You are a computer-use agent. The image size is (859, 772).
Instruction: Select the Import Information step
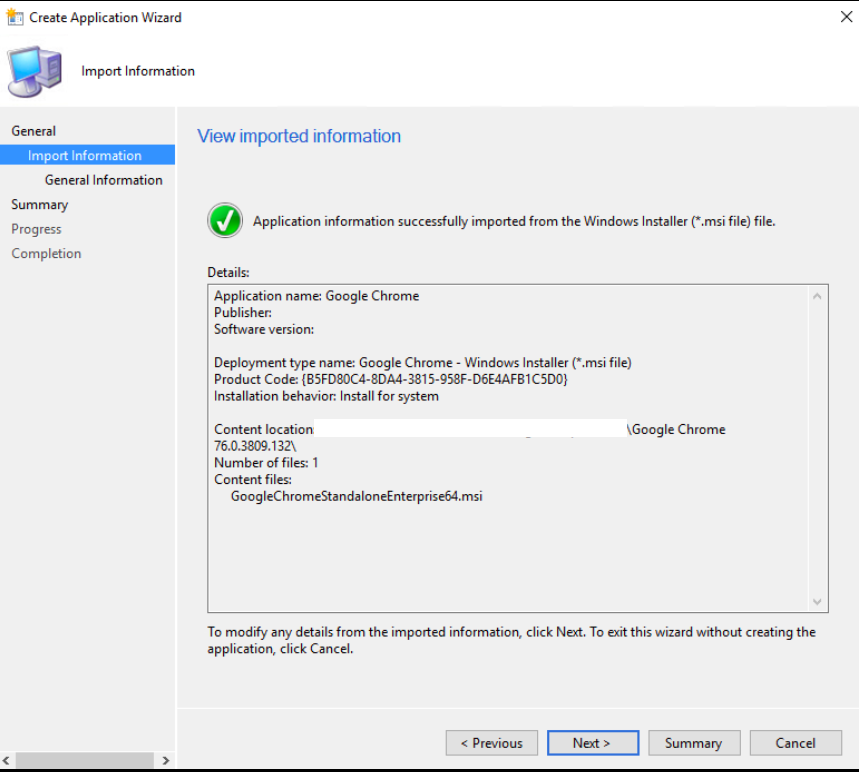88,155
